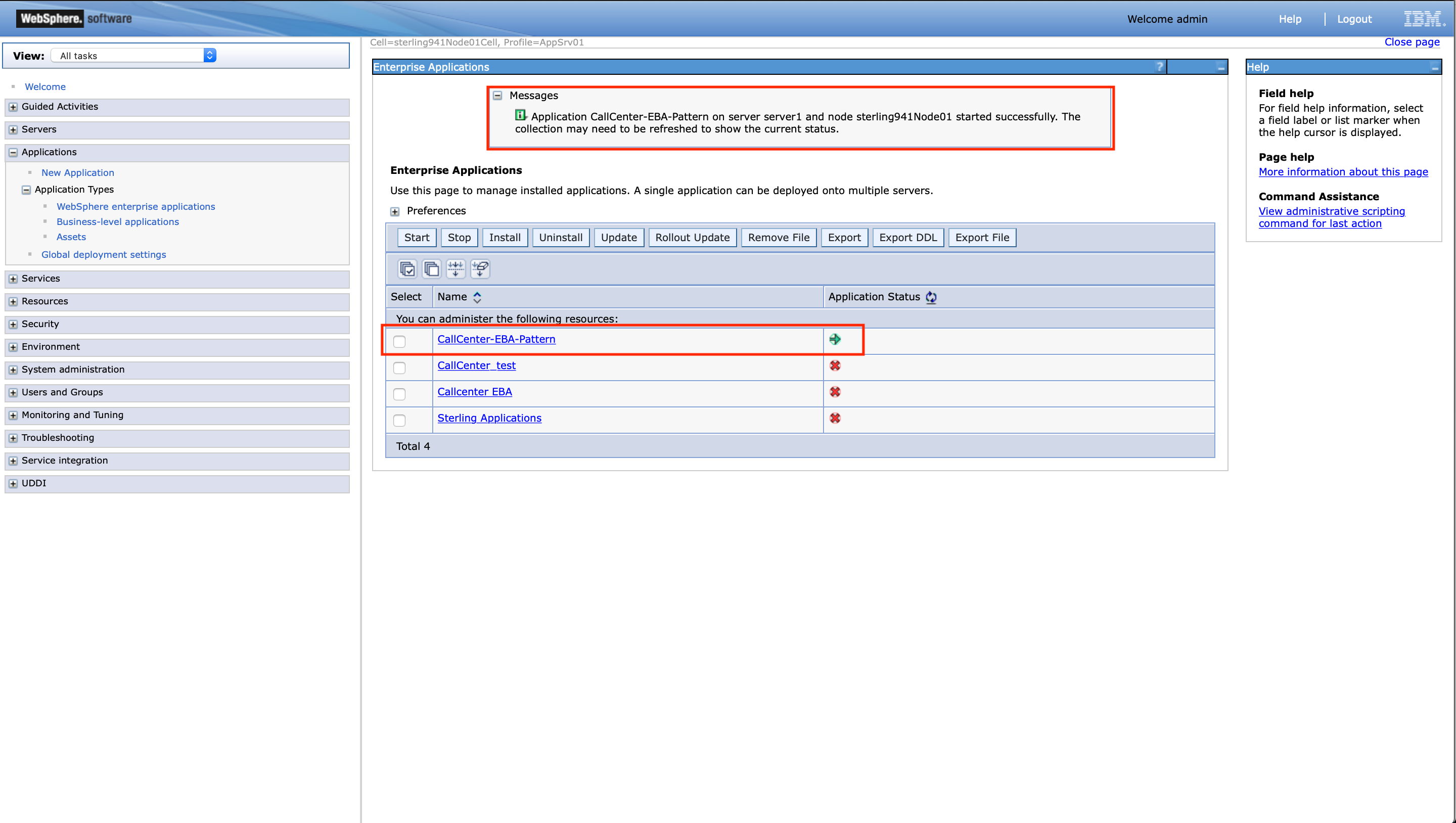
Task: Check the checkbox next to CallCenter-EBA-Pattern
Action: click(x=400, y=341)
